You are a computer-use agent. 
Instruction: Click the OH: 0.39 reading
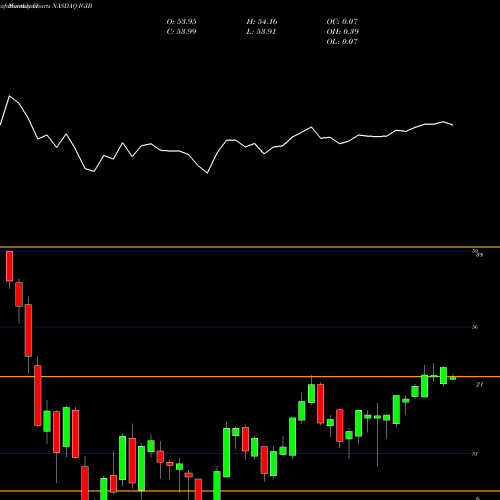(342, 32)
